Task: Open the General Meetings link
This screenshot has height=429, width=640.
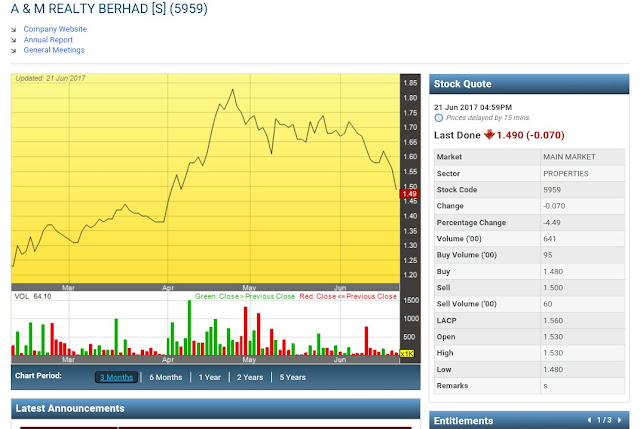Action: [54, 50]
